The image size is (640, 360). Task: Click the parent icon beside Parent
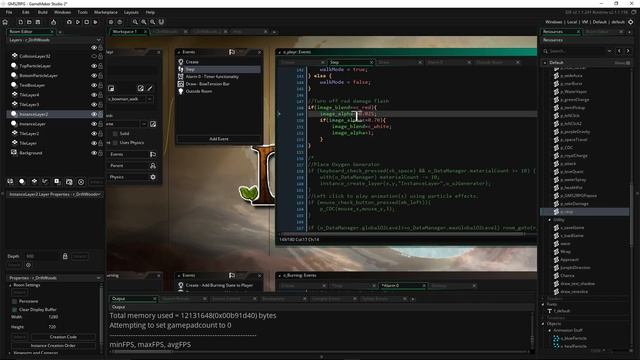(x=153, y=166)
